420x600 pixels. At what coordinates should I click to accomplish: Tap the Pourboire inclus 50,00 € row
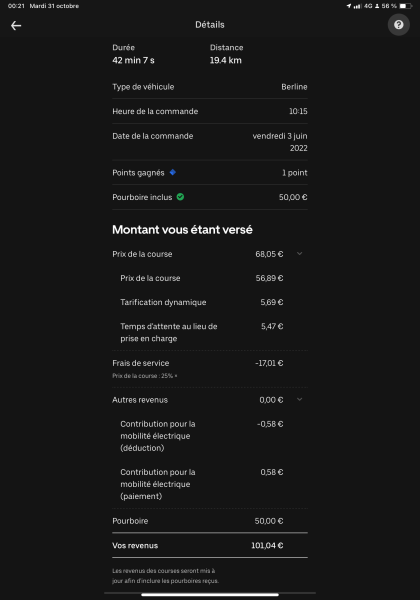pos(210,197)
